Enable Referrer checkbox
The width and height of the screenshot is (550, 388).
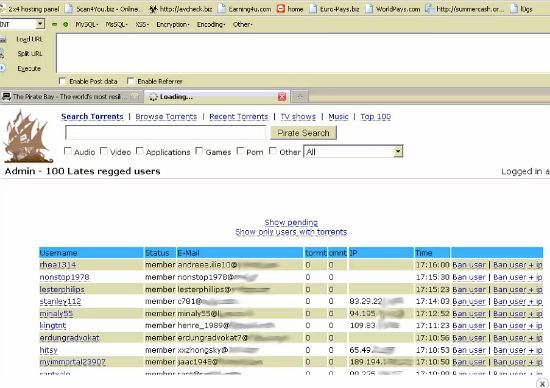click(130, 81)
